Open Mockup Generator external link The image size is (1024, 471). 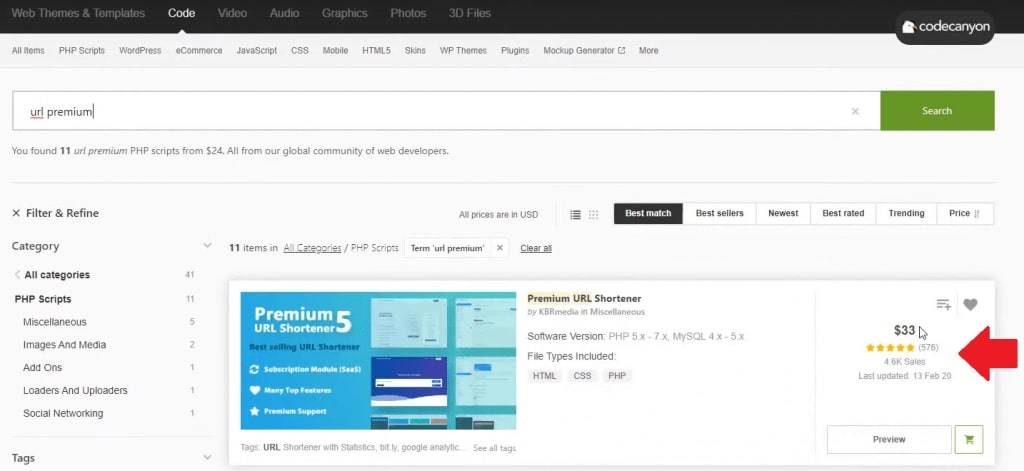[x=584, y=50]
